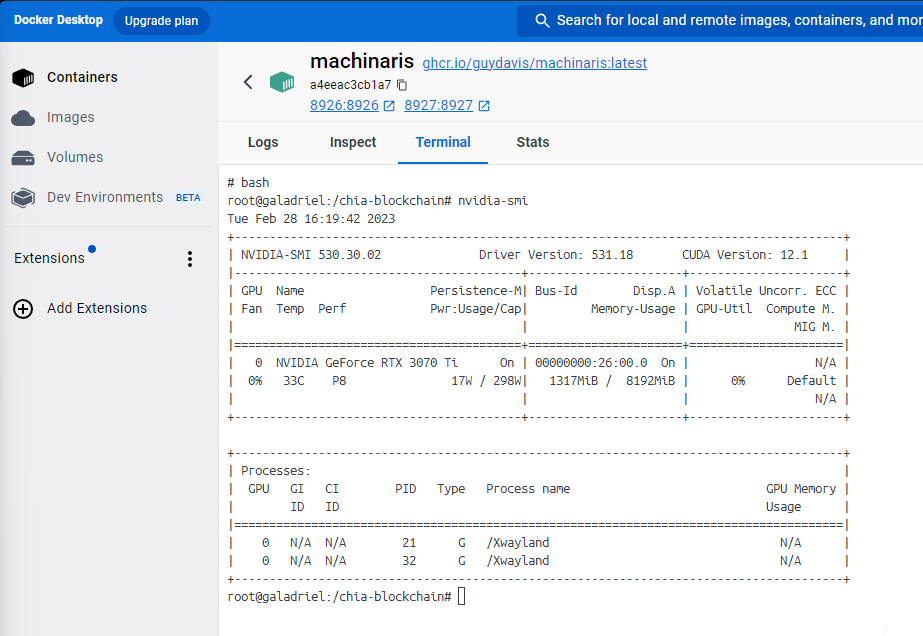Click the Add Extensions plus icon
This screenshot has width=923, height=636.
coord(23,309)
